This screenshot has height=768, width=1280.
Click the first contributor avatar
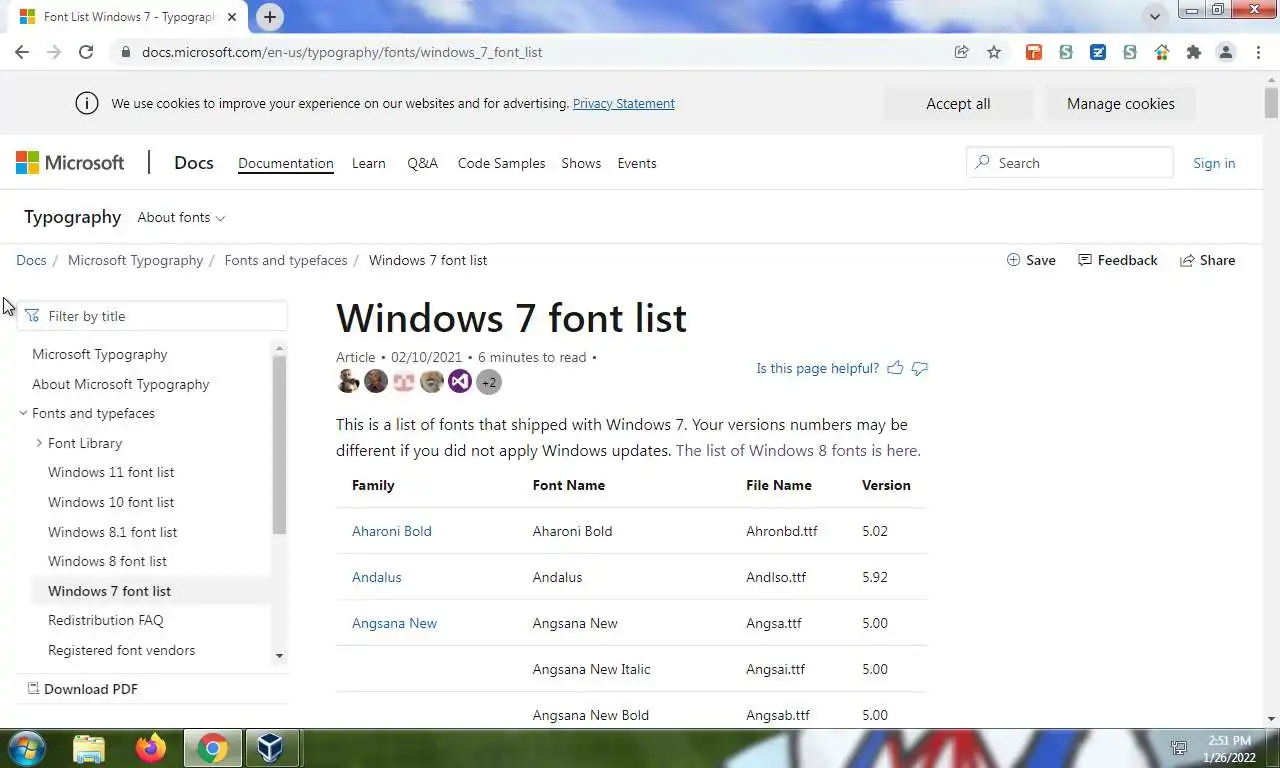tap(348, 381)
